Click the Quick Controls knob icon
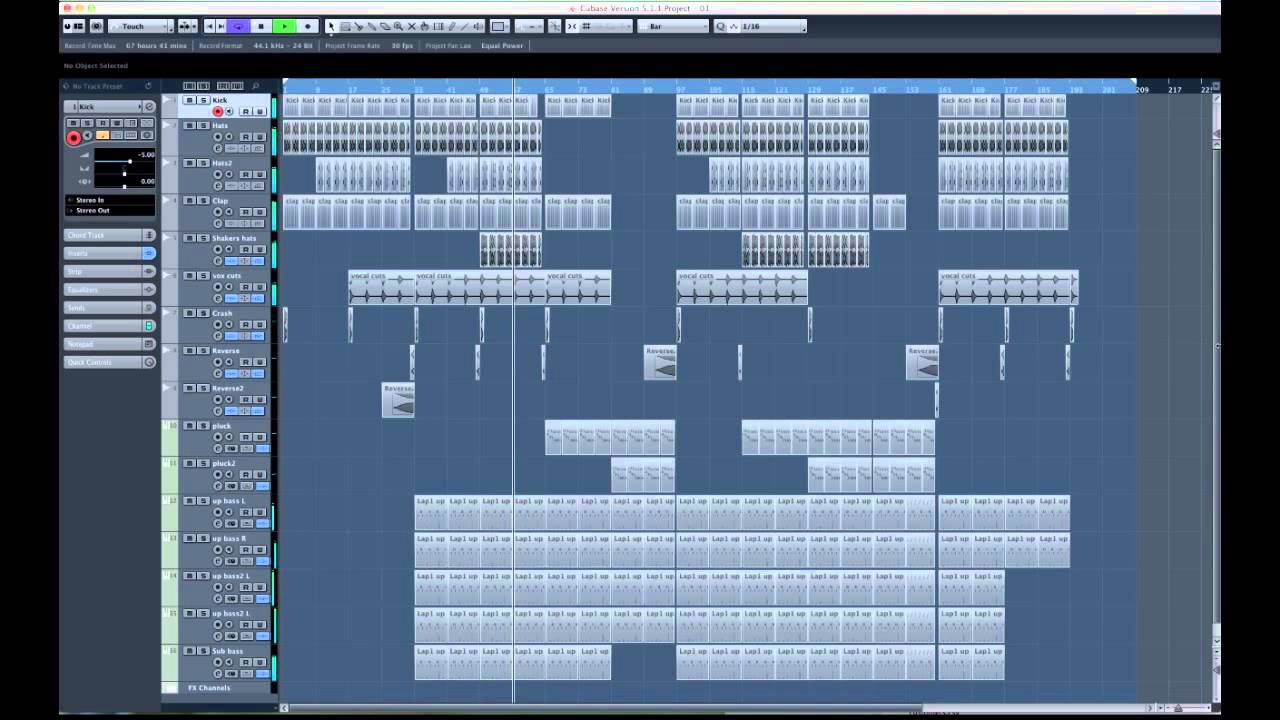This screenshot has height=720, width=1280. click(149, 362)
